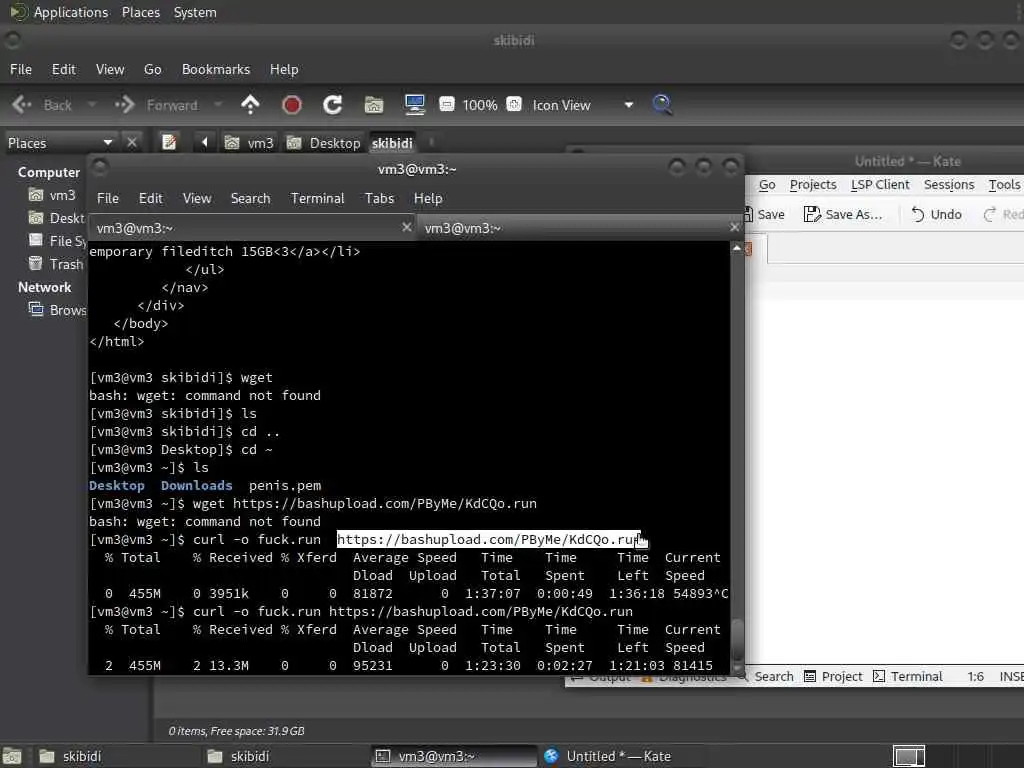Open the Home folder icon in toolbar
Viewport: 1024px width, 768px height.
374,104
